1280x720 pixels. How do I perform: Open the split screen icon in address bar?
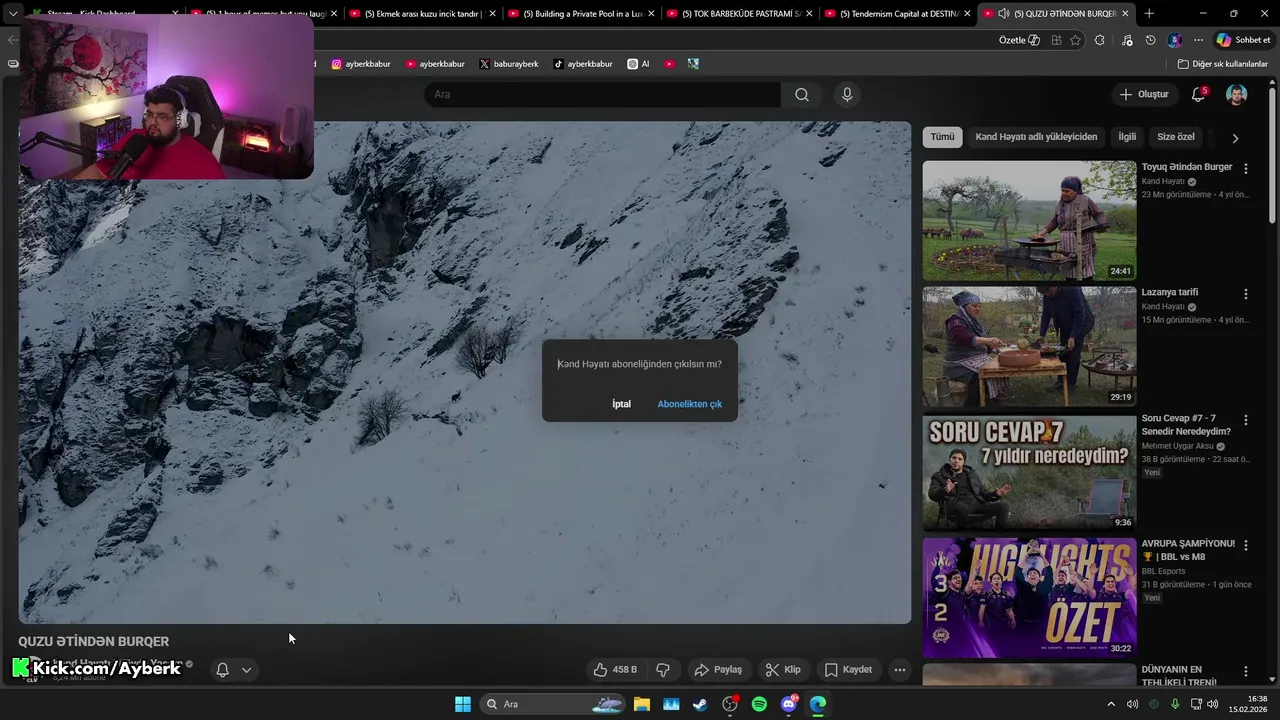point(1056,40)
